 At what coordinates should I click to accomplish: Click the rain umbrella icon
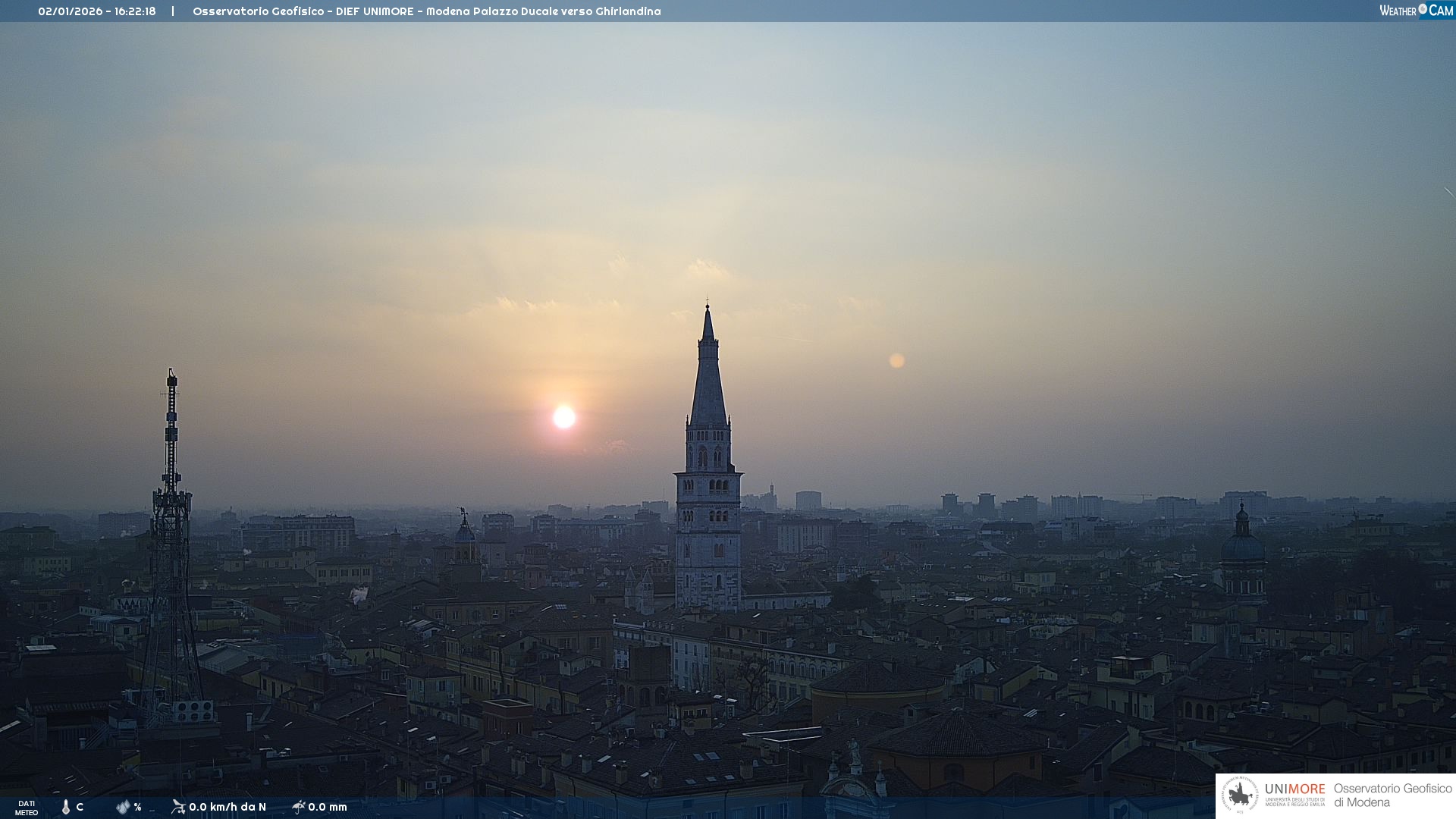299,807
